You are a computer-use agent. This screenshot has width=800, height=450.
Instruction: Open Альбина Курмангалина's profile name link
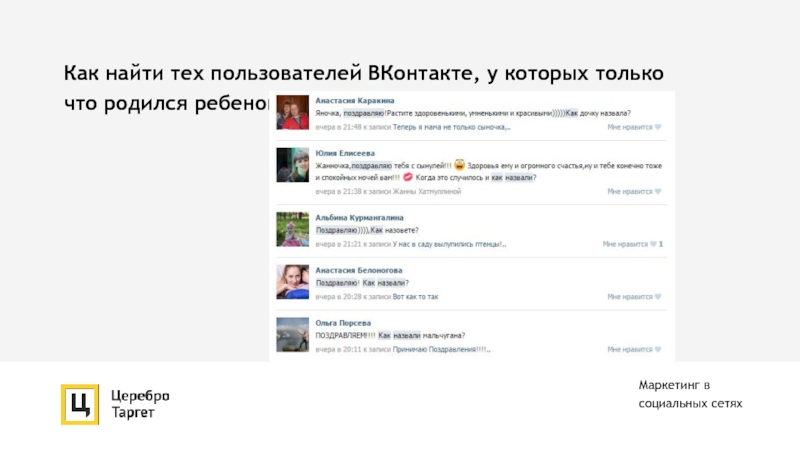click(x=359, y=217)
